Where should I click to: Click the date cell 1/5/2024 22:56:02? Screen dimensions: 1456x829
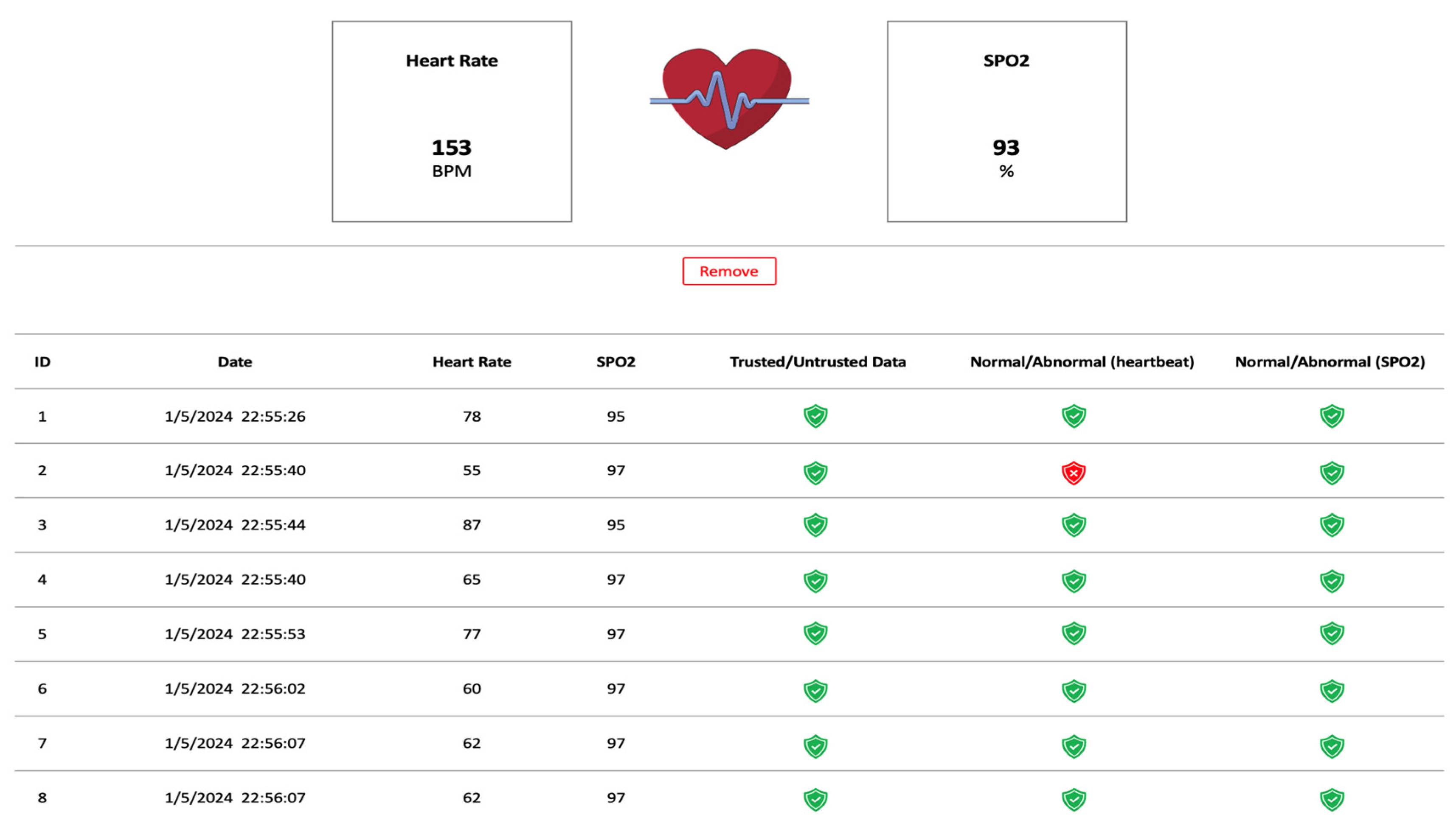pyautogui.click(x=235, y=689)
